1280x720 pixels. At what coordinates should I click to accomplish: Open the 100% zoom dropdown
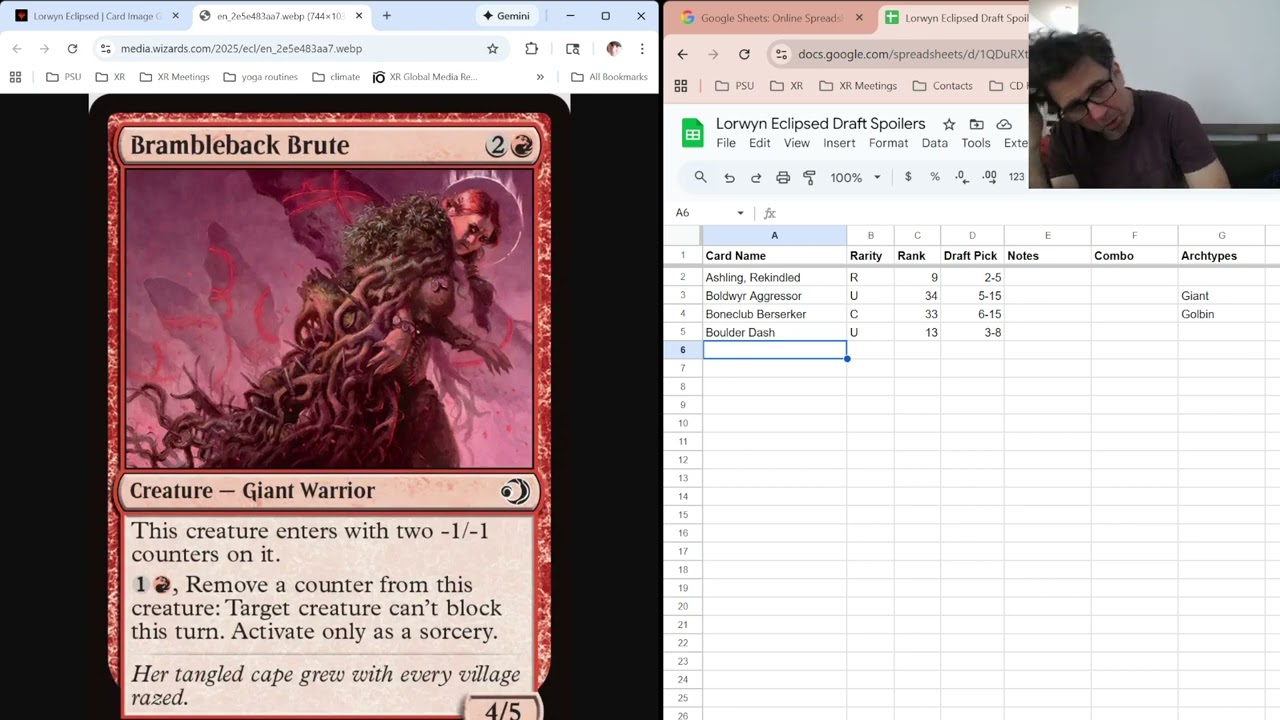point(855,177)
